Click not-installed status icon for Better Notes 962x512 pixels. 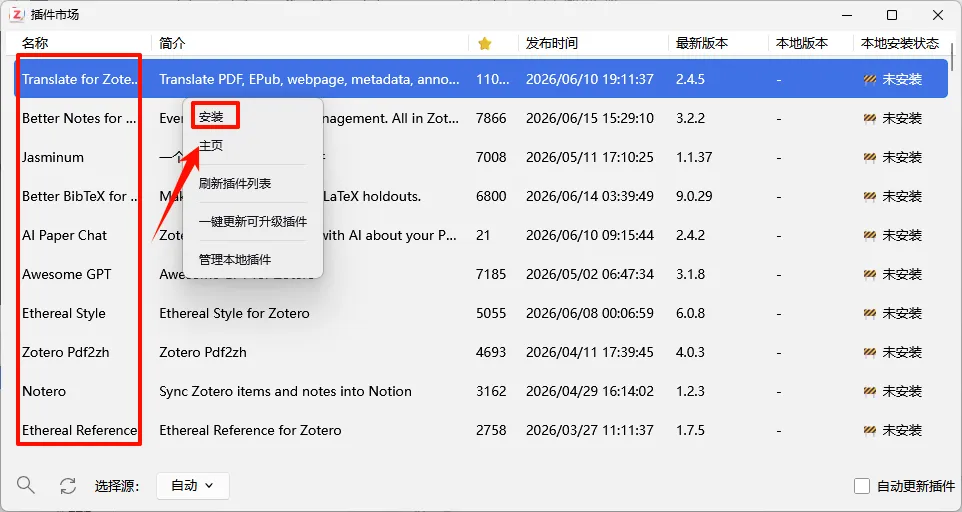click(869, 118)
